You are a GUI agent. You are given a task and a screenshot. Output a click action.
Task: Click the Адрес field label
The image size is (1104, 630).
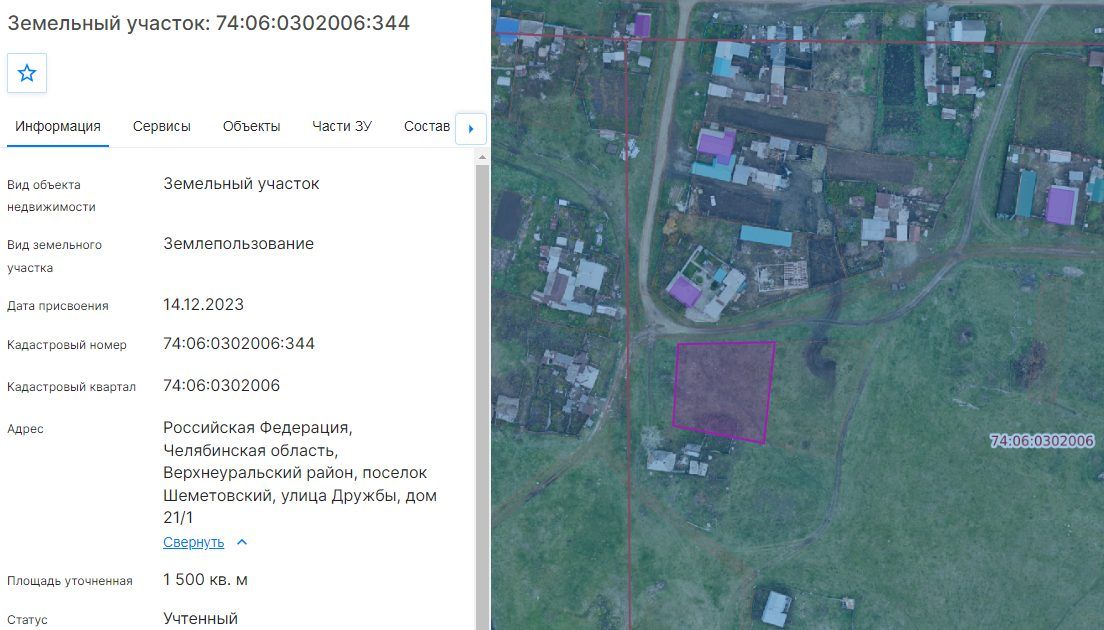(25, 429)
